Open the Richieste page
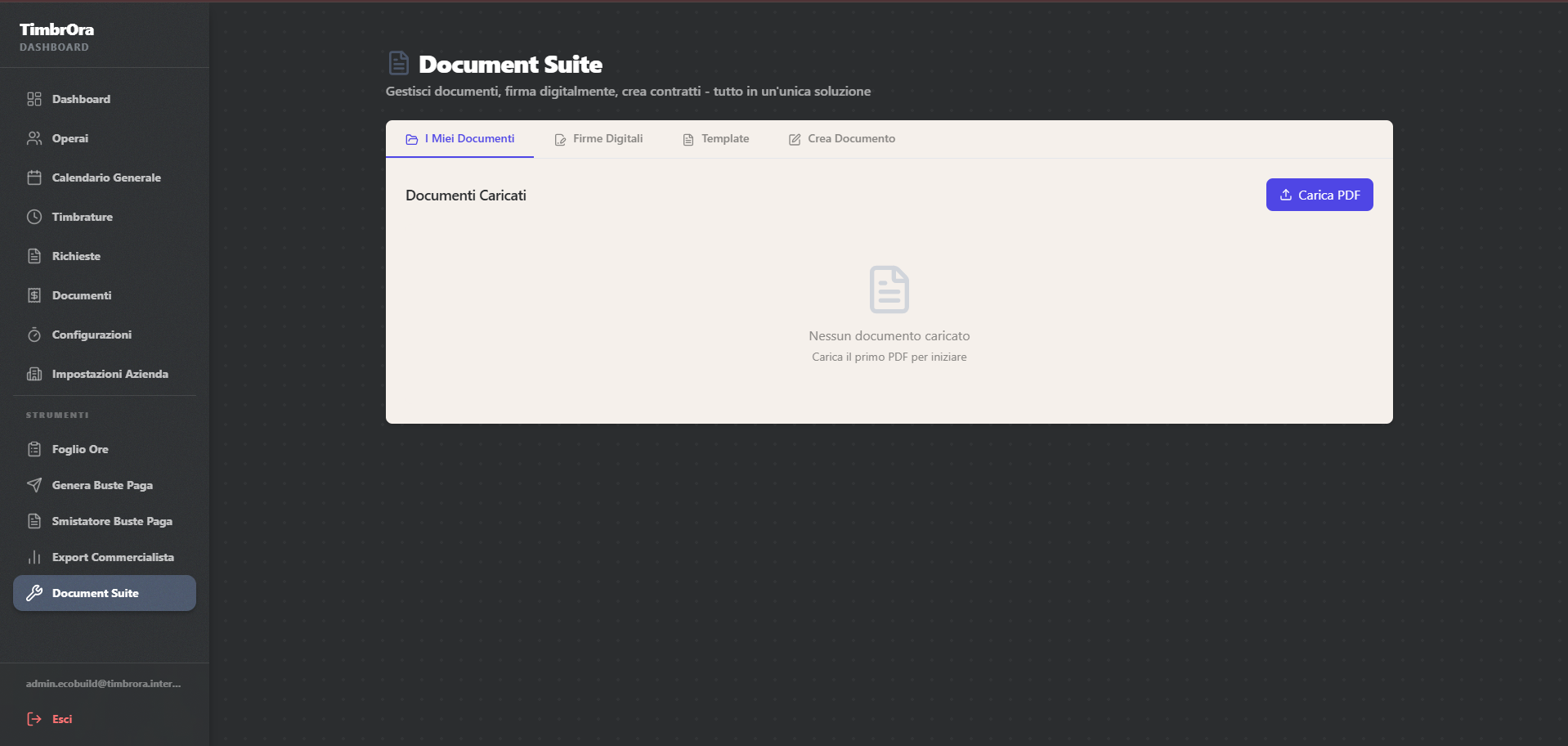 click(105, 256)
